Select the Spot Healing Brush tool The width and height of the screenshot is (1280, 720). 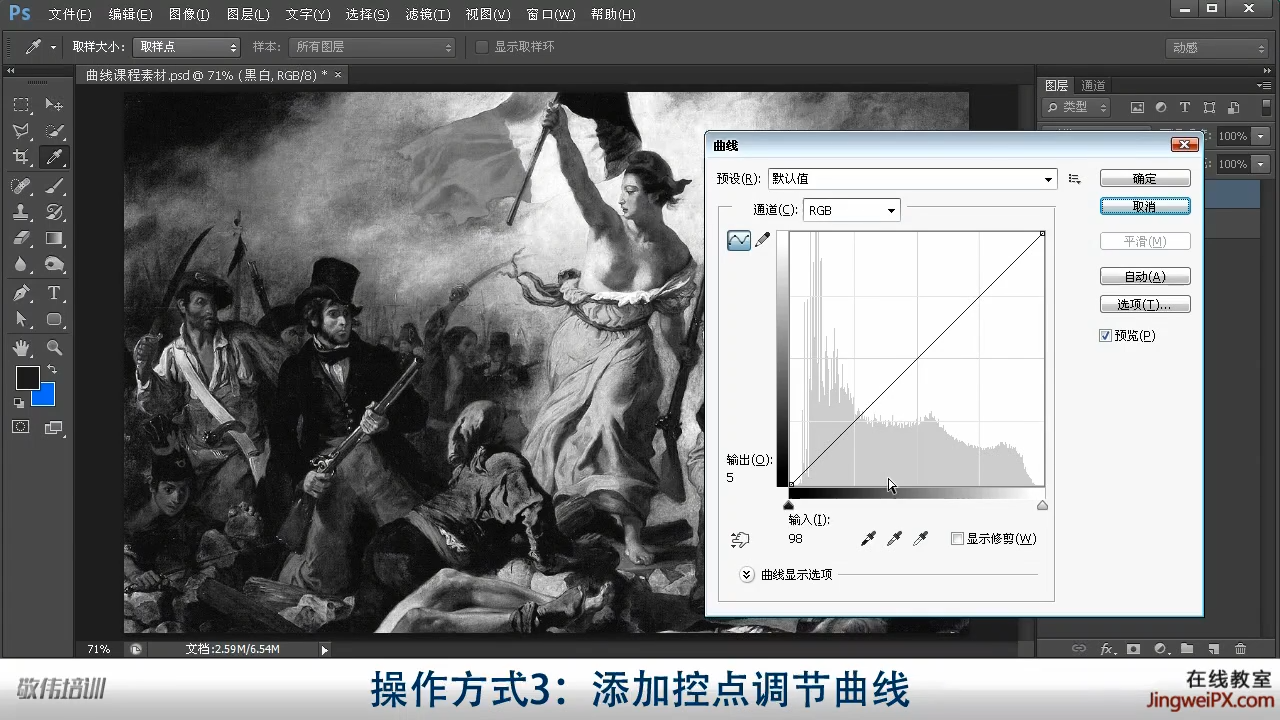pos(21,186)
